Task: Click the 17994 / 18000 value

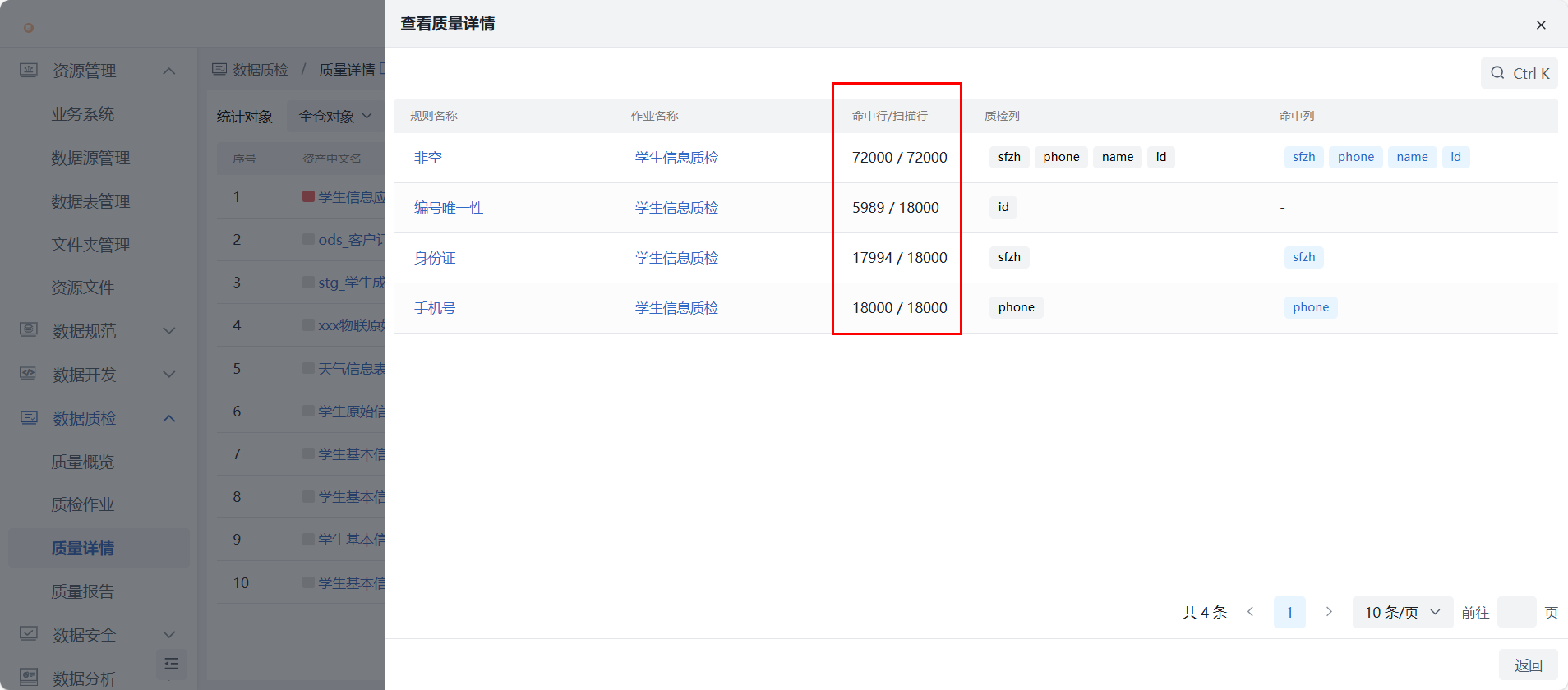Action: pyautogui.click(x=899, y=258)
